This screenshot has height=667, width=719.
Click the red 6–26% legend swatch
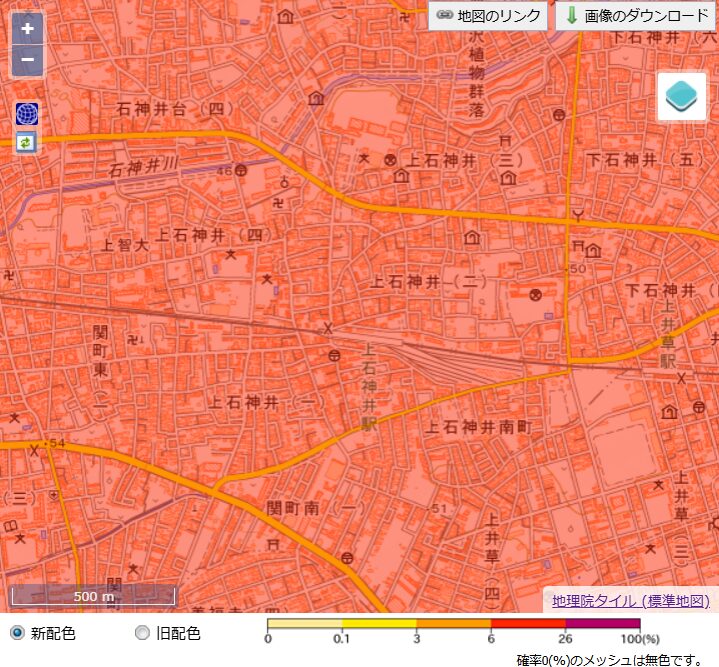(x=527, y=623)
